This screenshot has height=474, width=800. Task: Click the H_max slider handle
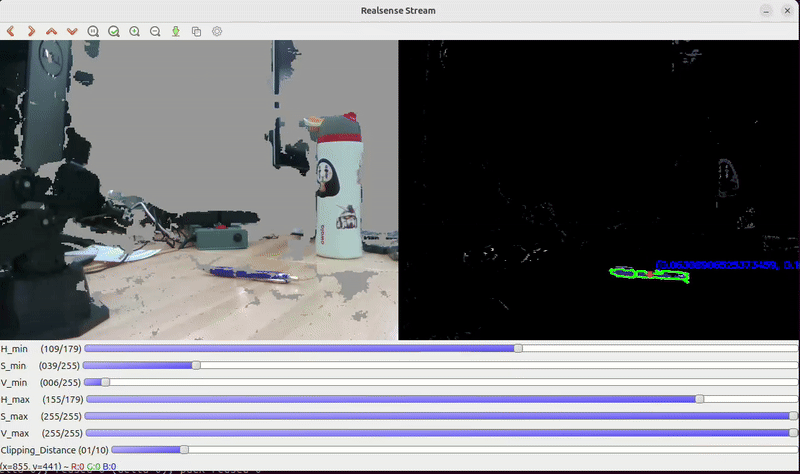699,399
